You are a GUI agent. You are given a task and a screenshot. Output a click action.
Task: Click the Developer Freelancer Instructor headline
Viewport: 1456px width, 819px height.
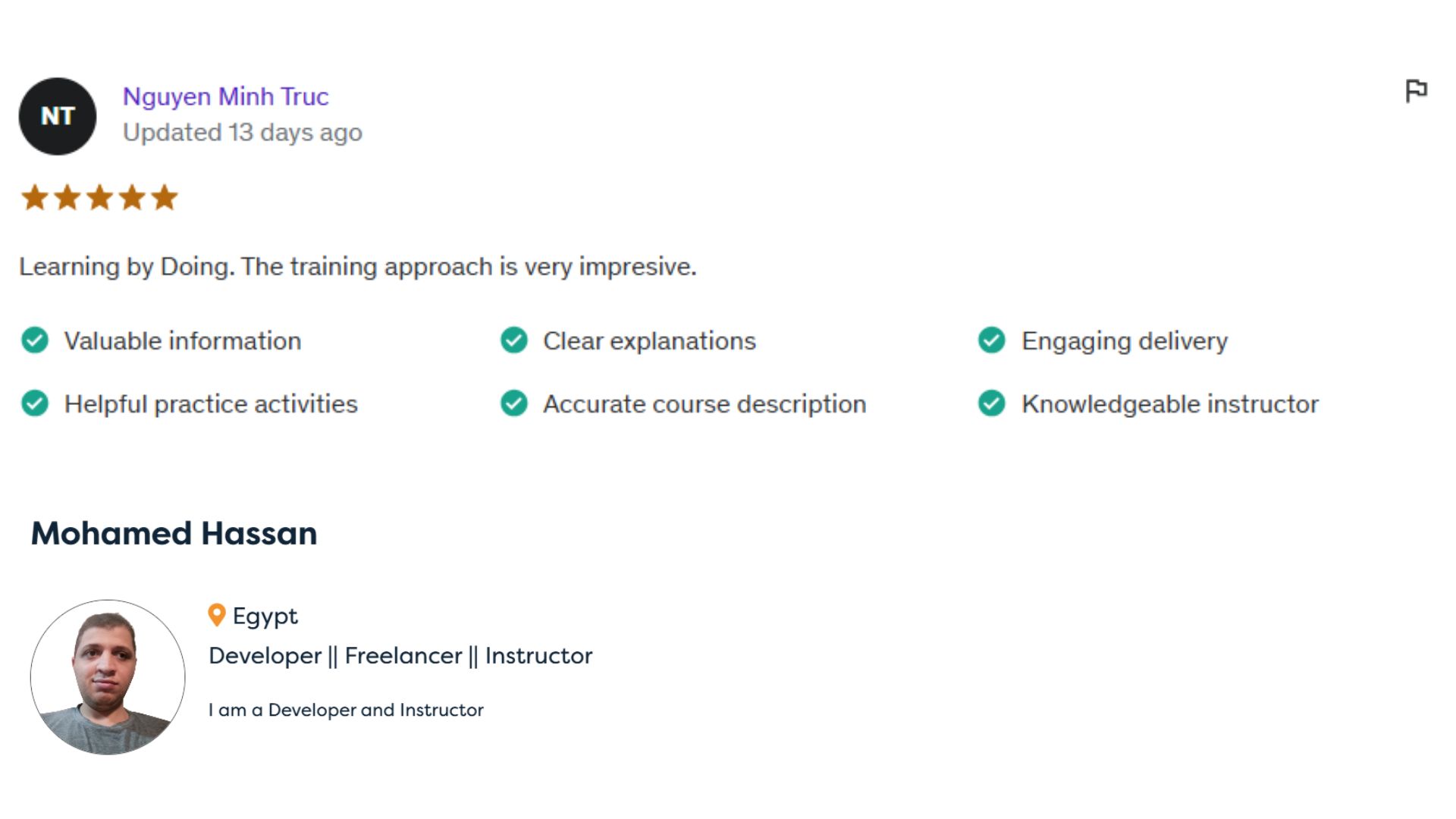pyautogui.click(x=400, y=656)
